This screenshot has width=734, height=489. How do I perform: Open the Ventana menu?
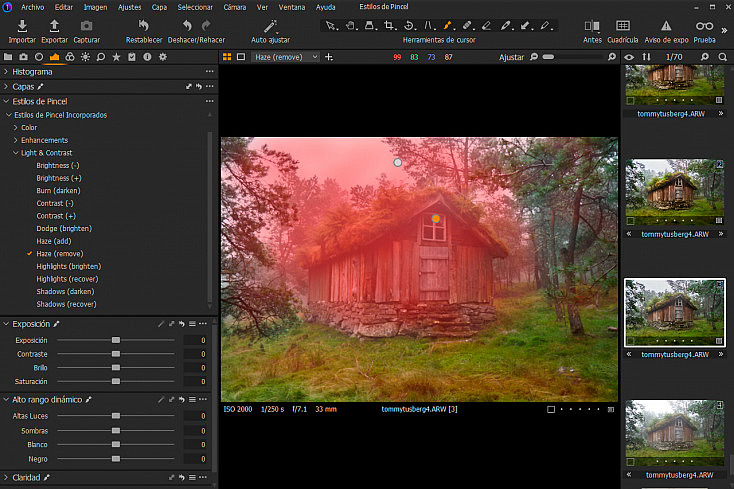point(292,7)
